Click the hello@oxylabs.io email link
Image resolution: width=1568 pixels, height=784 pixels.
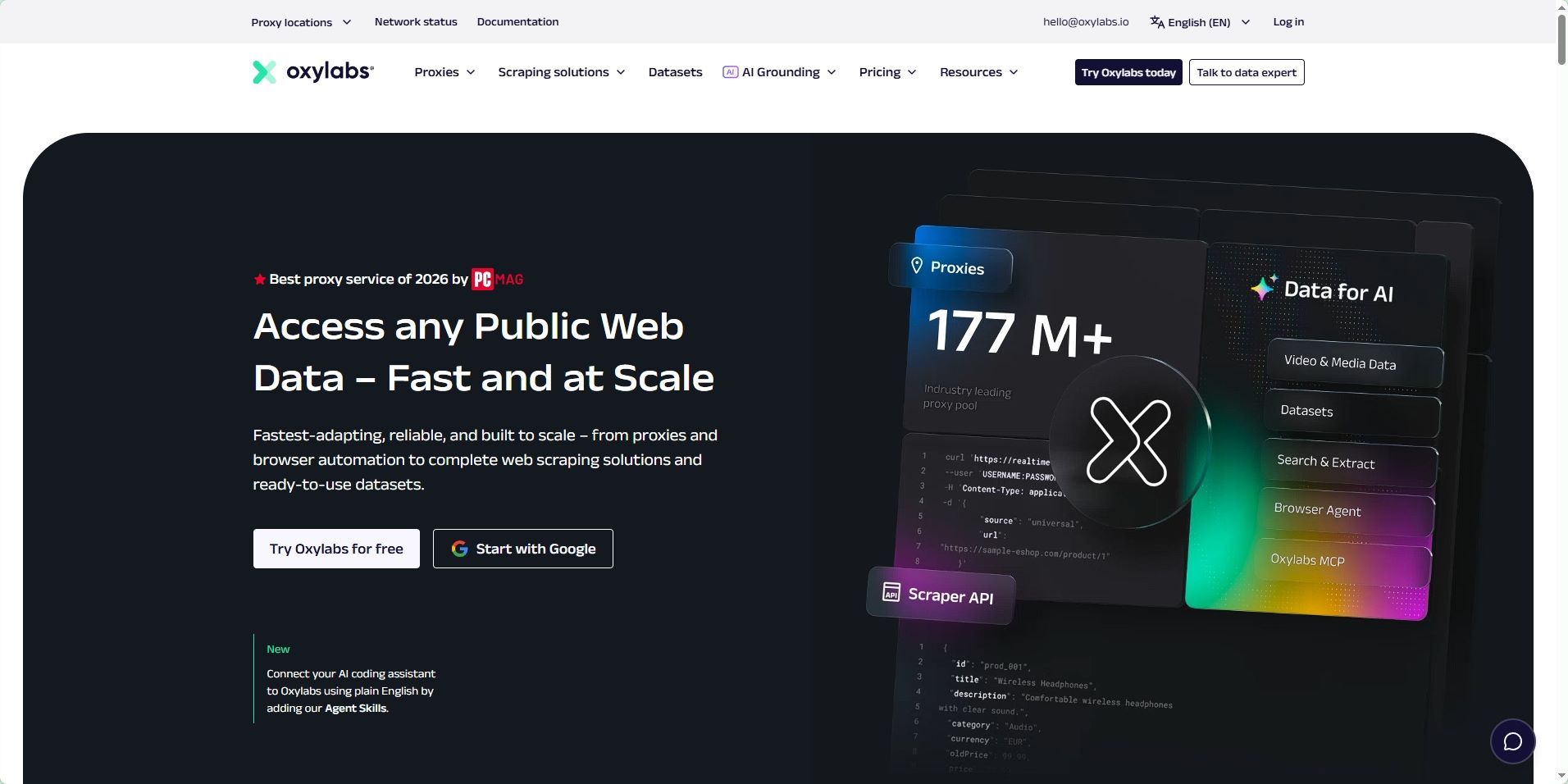(1086, 22)
